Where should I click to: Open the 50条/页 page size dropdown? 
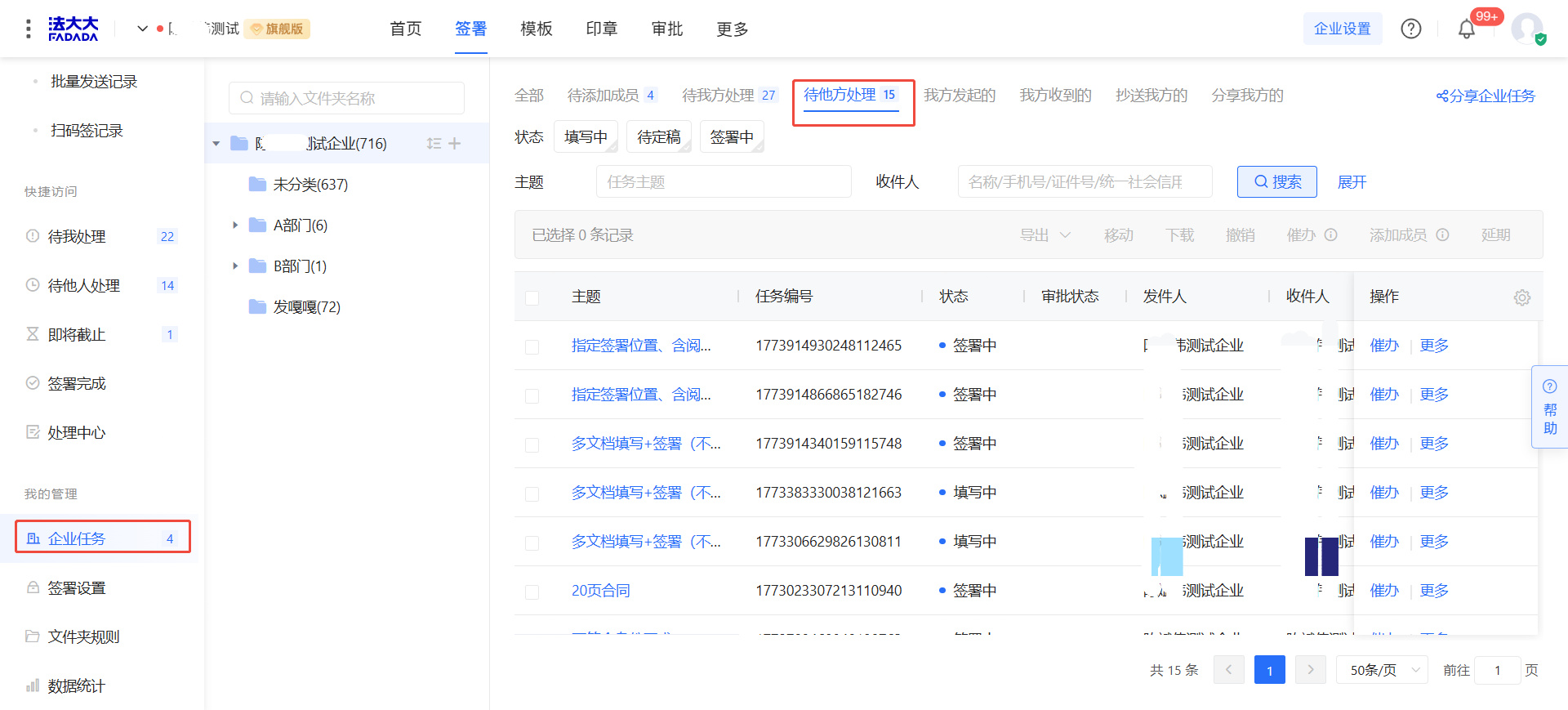pos(1382,670)
